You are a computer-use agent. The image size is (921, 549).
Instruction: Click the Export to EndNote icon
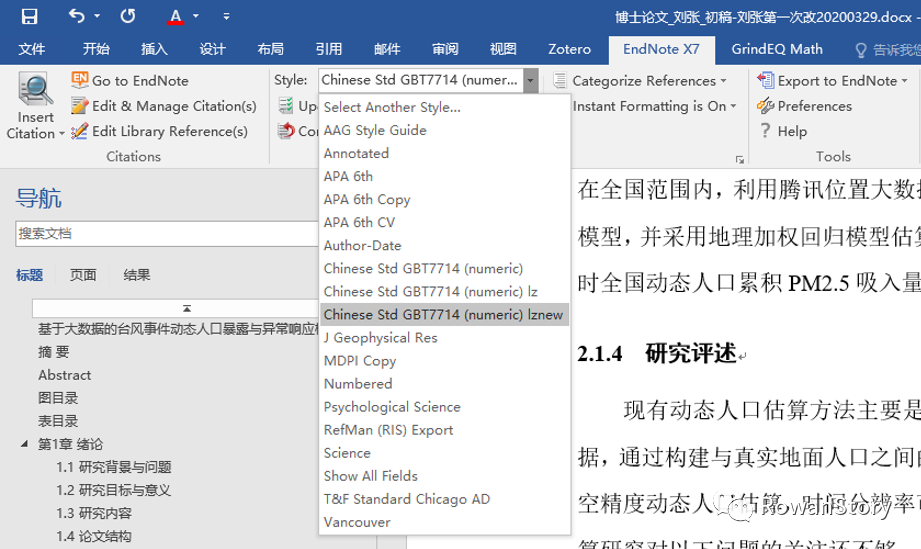click(765, 80)
